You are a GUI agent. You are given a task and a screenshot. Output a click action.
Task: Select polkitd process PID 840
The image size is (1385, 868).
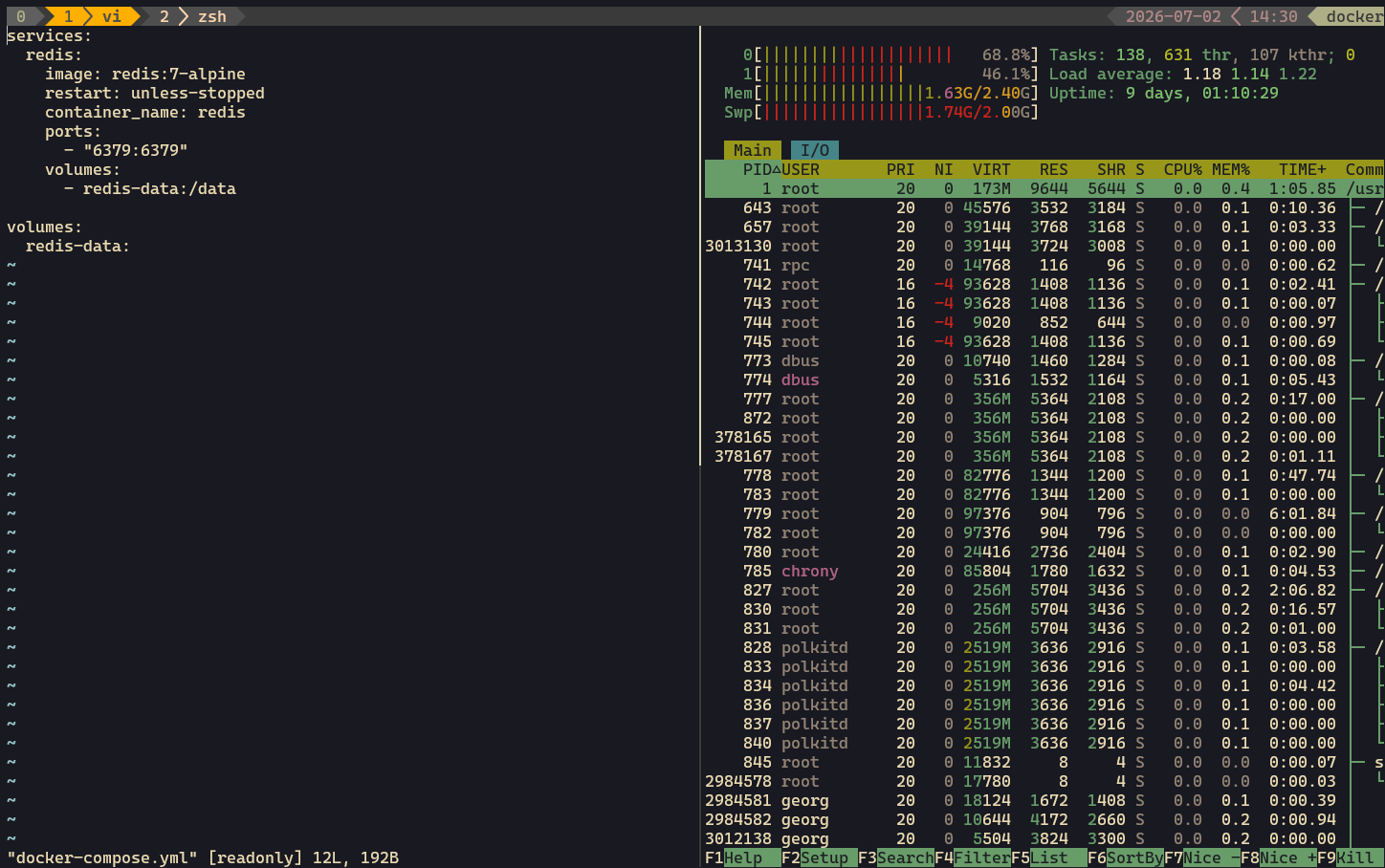click(x=1044, y=743)
